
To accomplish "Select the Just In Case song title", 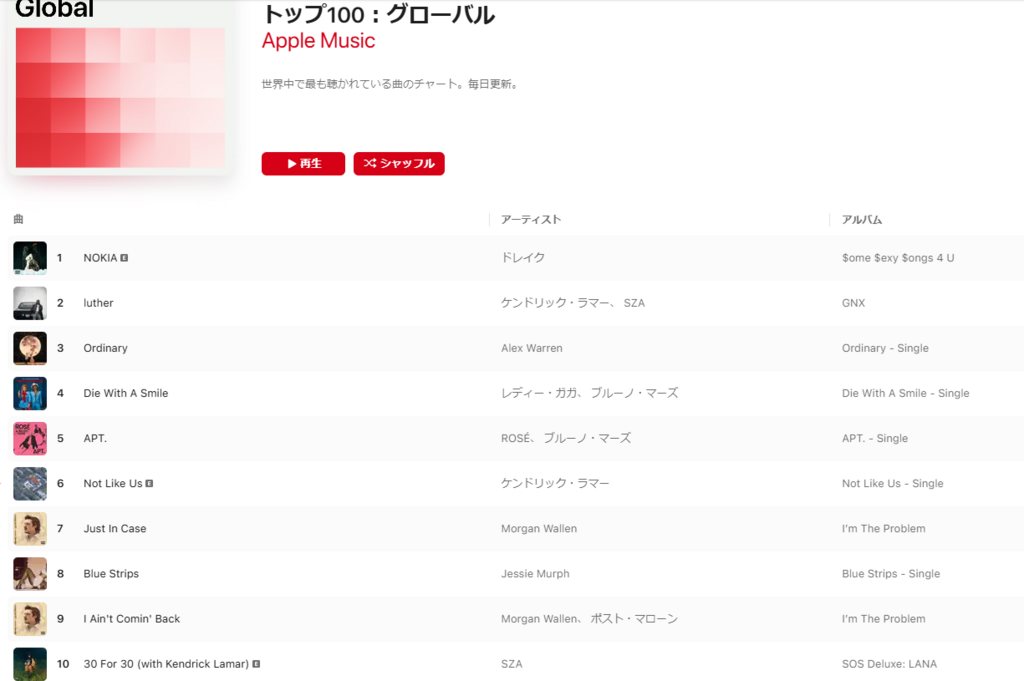I will [x=115, y=528].
